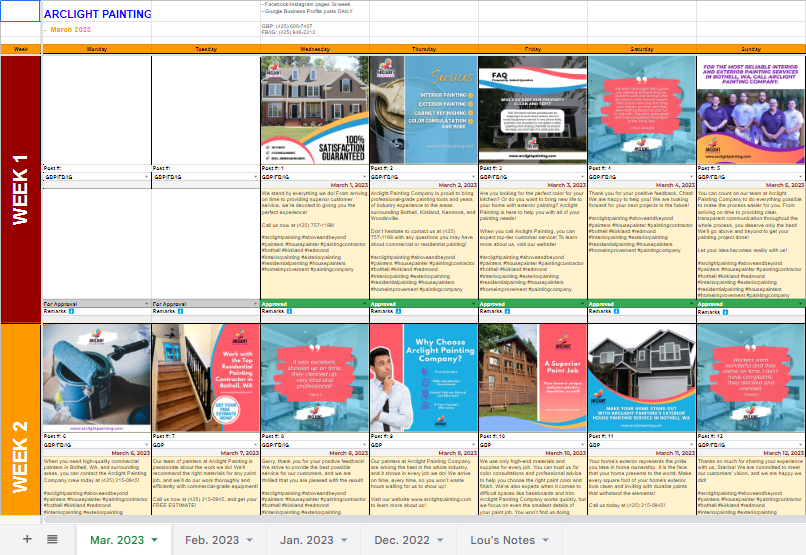Image resolution: width=806 pixels, height=555 pixels.
Task: Click the Post #: 3 cell
Action: [x=533, y=168]
